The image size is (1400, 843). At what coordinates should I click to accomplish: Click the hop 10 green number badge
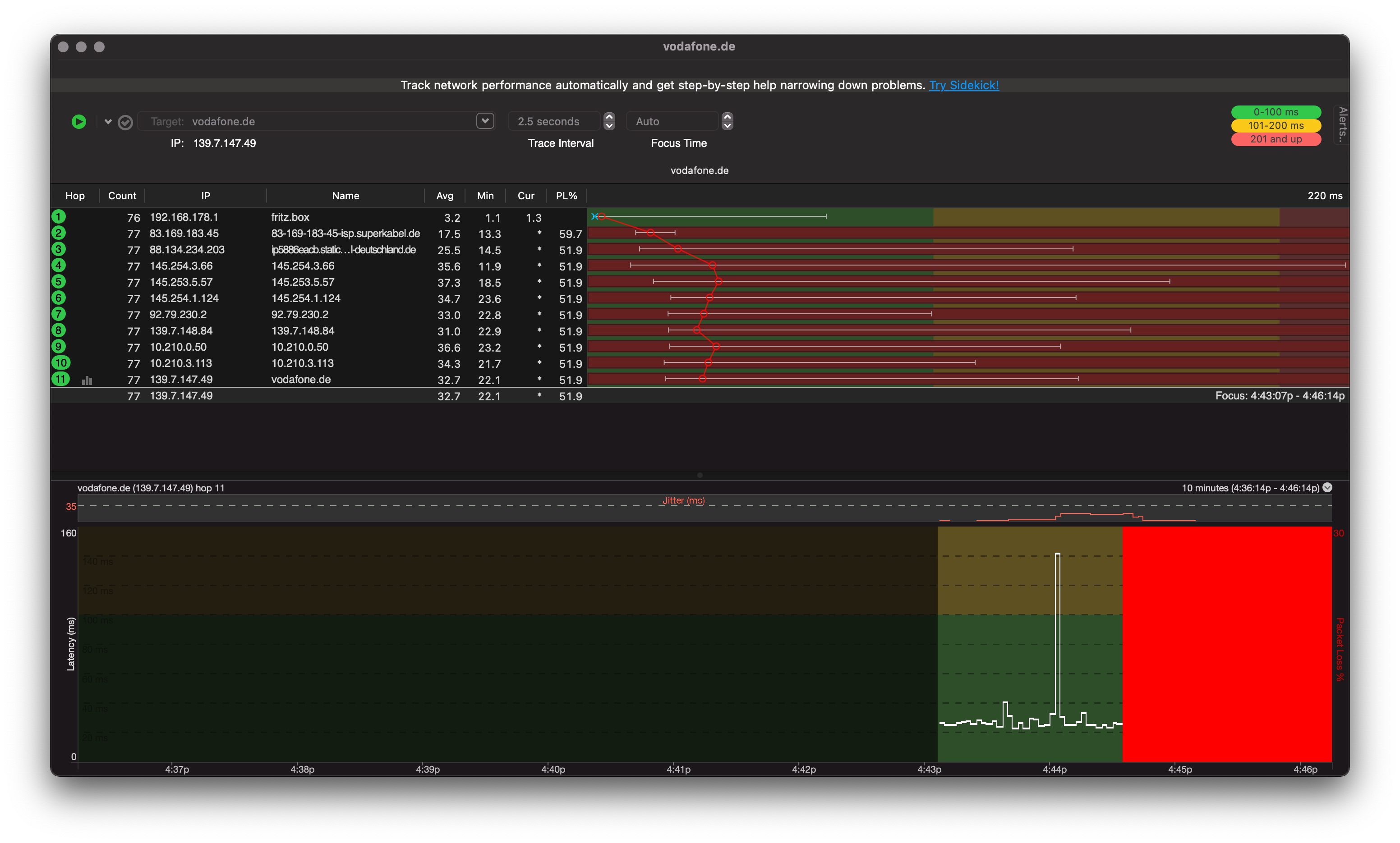pos(61,363)
